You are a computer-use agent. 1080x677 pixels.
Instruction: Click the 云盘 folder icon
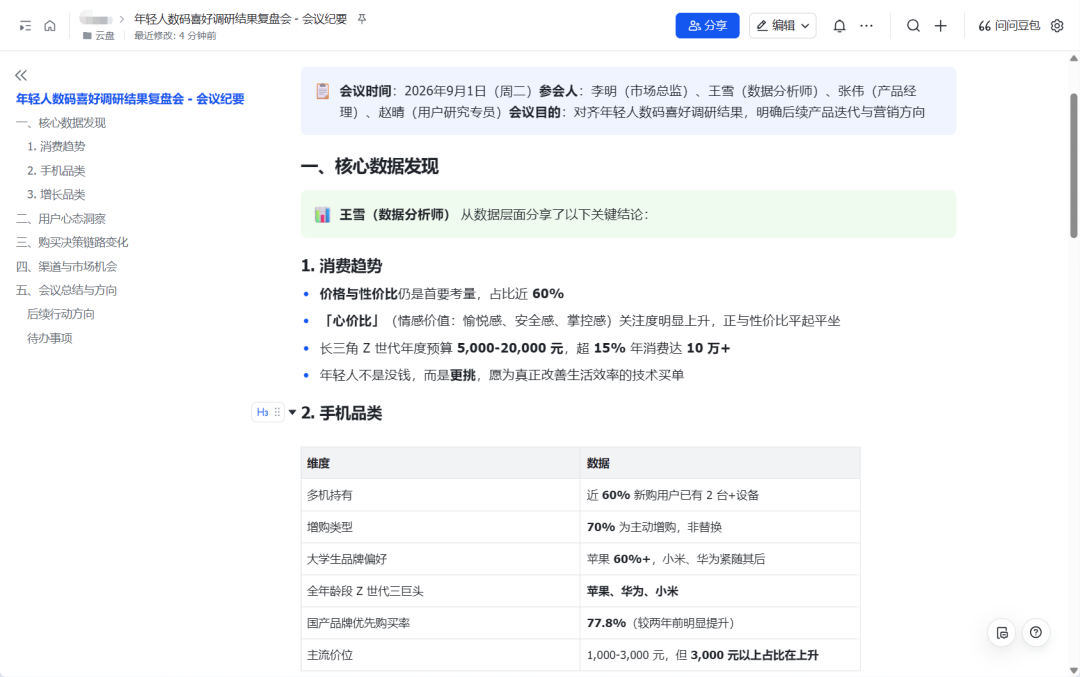tap(87, 36)
